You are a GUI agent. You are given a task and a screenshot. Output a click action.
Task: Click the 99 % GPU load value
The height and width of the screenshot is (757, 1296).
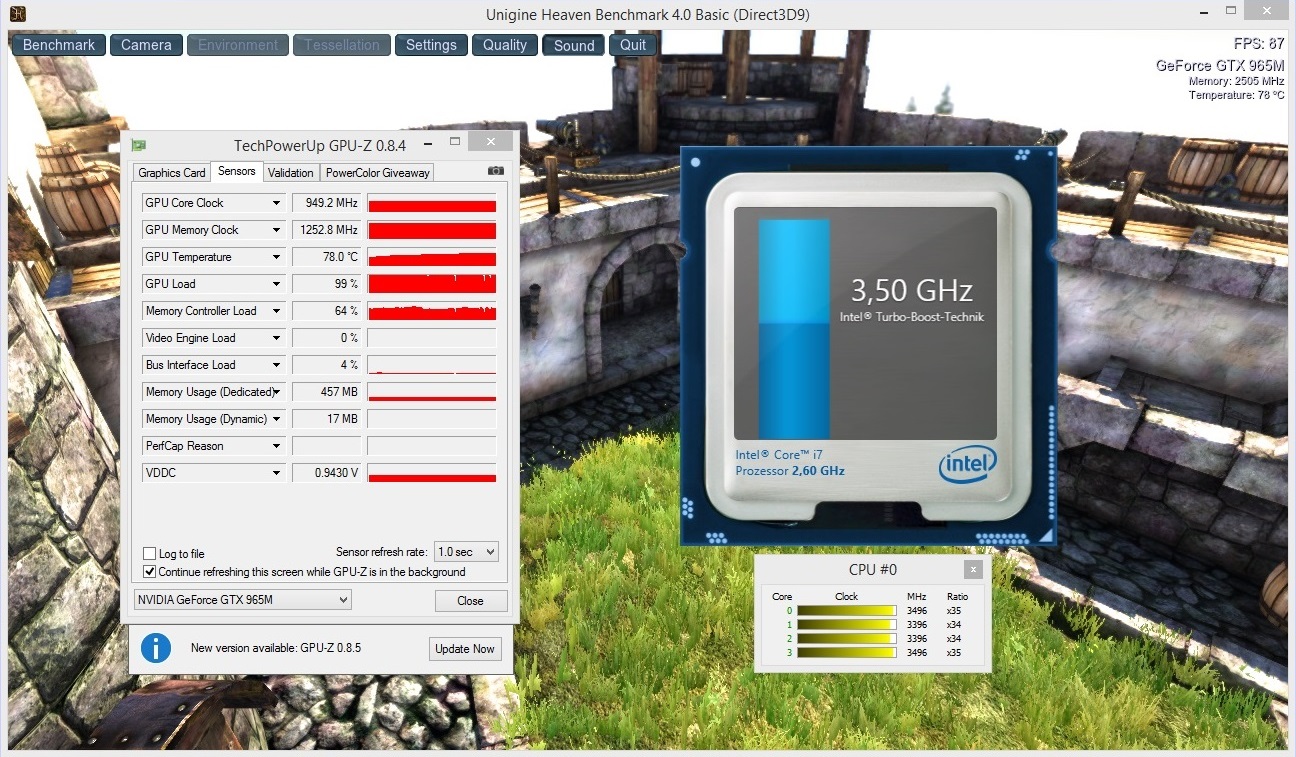click(326, 284)
